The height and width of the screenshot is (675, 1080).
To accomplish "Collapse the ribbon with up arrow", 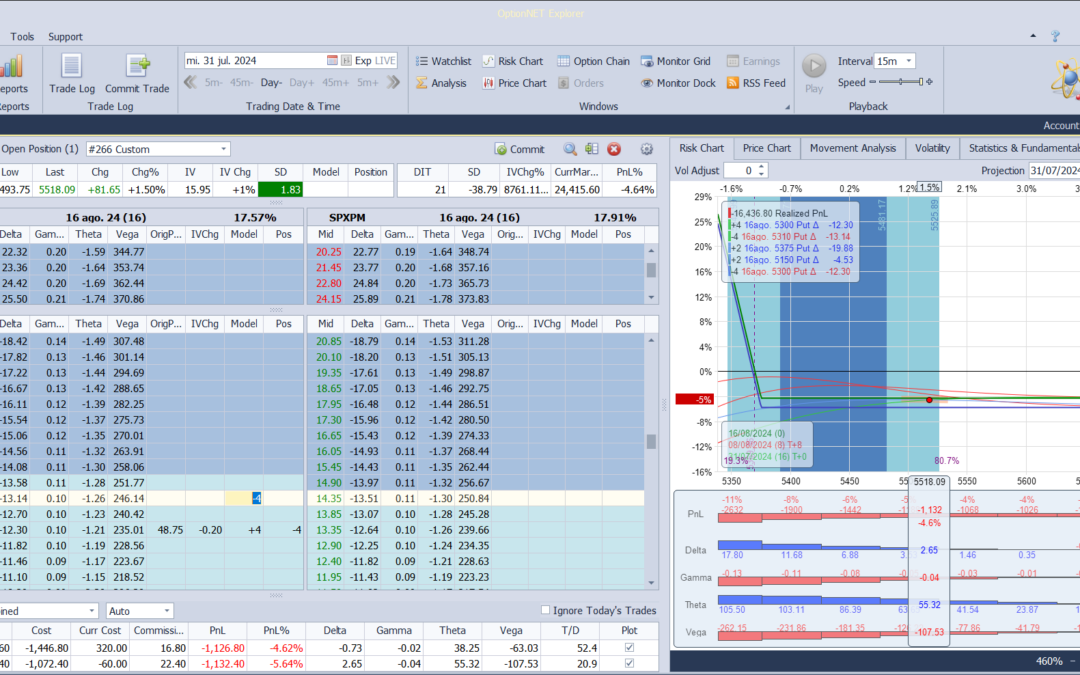I will [x=1032, y=36].
